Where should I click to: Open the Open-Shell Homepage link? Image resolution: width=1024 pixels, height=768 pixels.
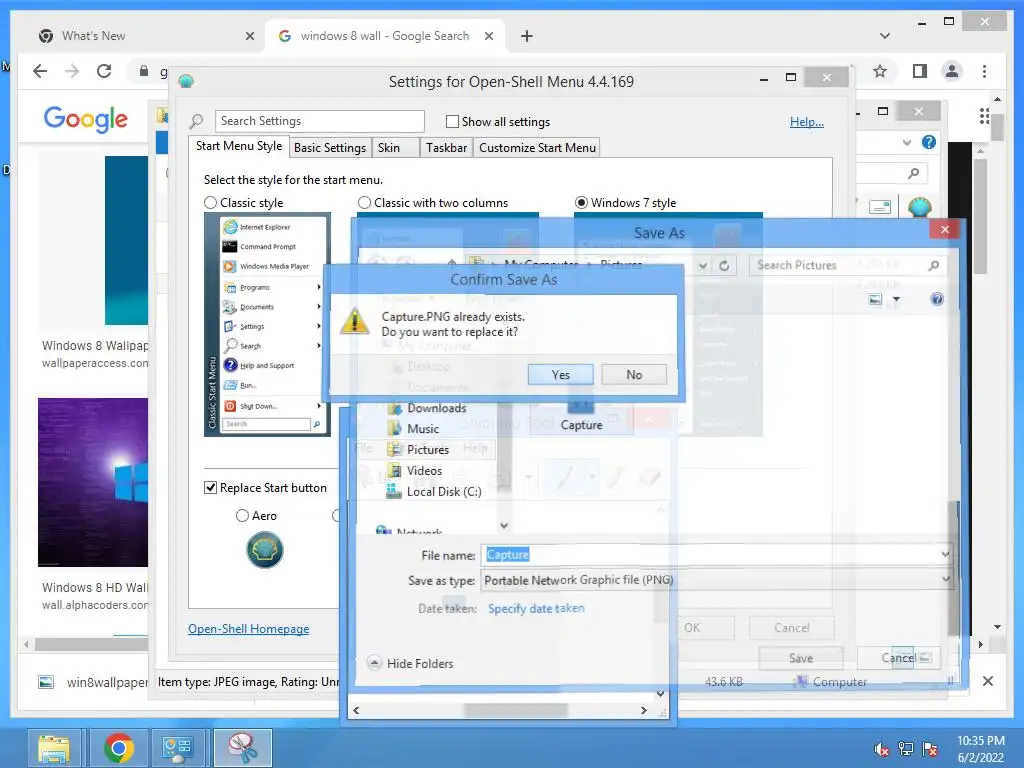(x=249, y=628)
